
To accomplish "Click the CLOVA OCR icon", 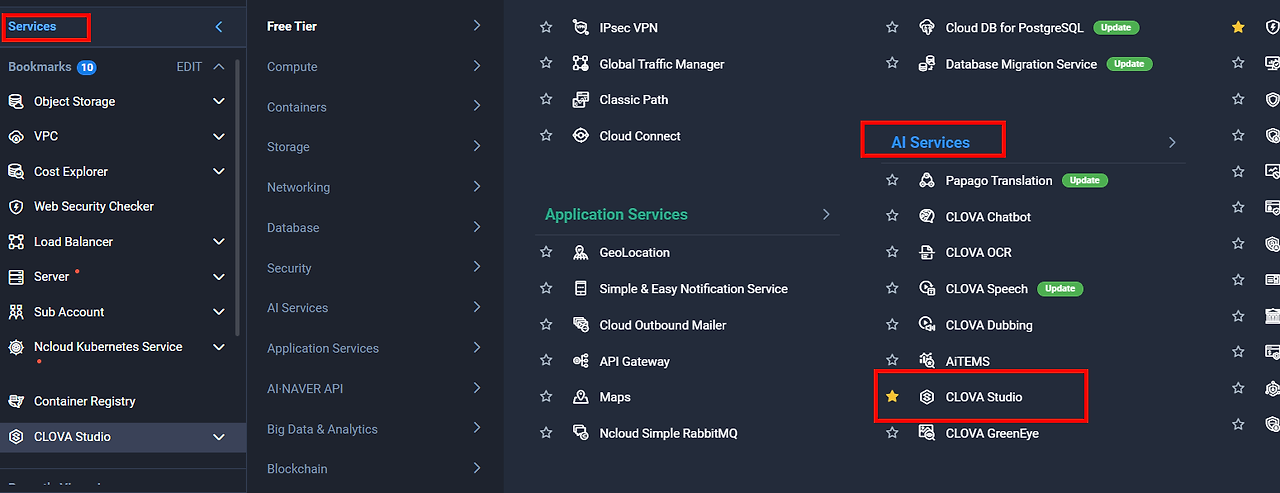I will click(x=927, y=252).
